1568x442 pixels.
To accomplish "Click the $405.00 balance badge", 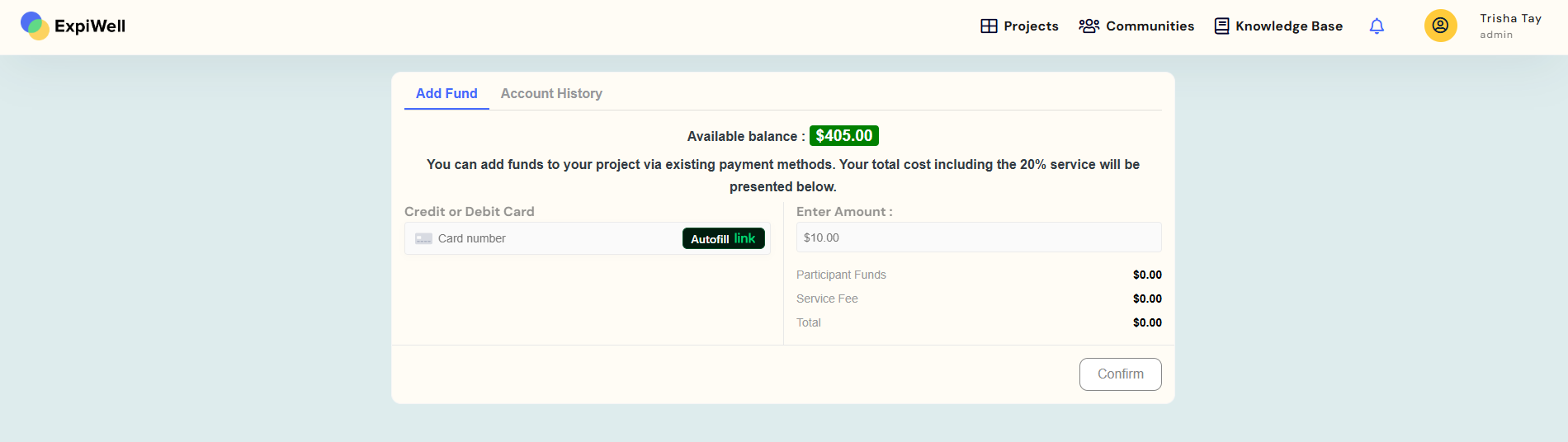I will pyautogui.click(x=844, y=136).
